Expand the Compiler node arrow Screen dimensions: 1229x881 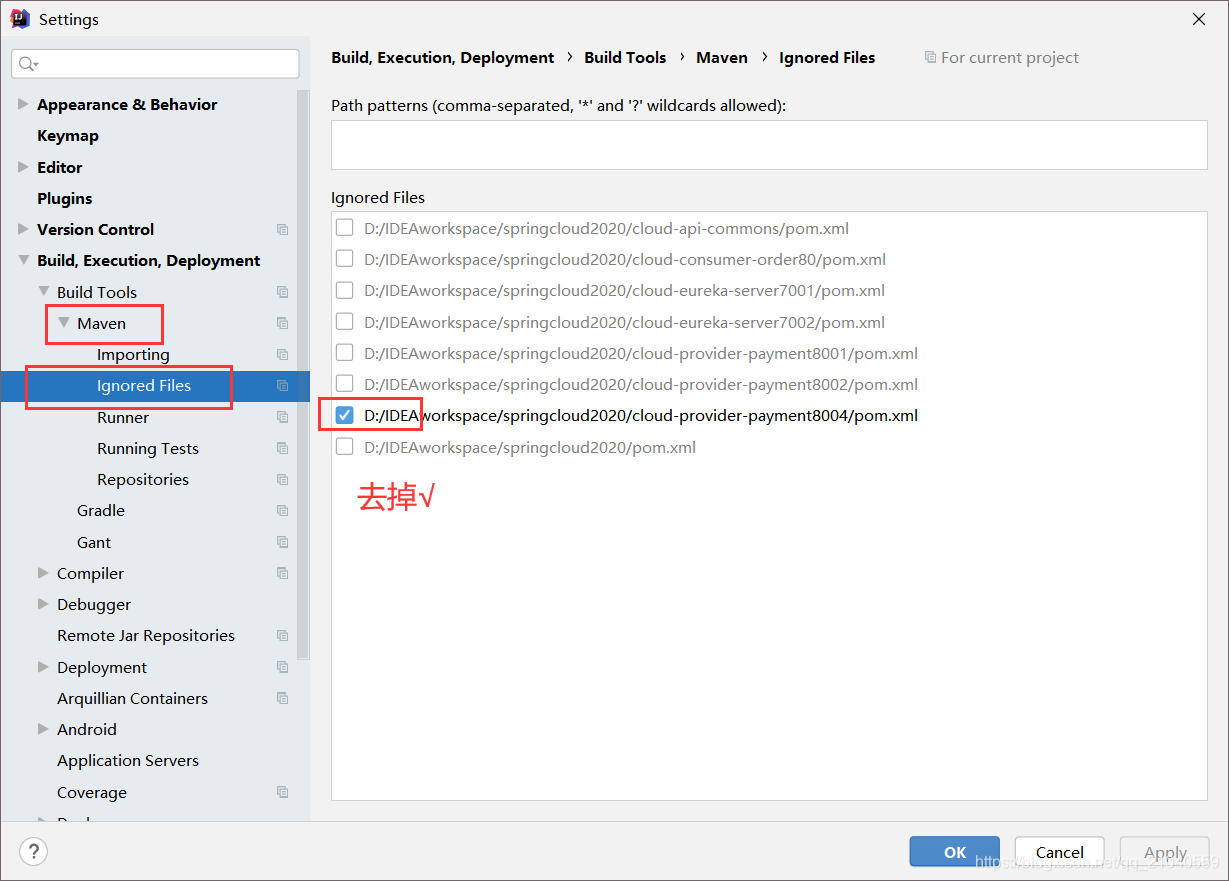[43, 573]
